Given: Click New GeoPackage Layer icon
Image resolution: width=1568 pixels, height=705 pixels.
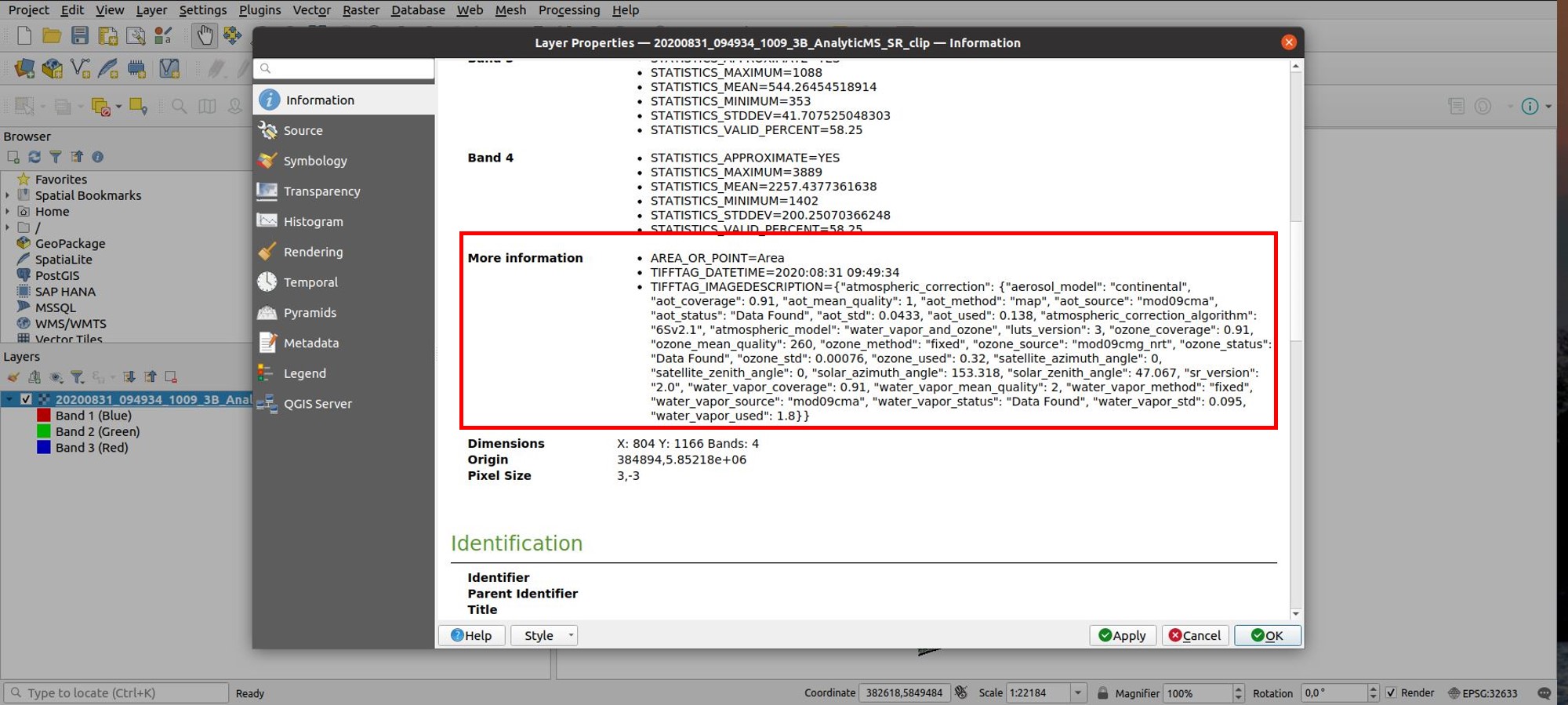Looking at the screenshot, I should click(x=53, y=69).
